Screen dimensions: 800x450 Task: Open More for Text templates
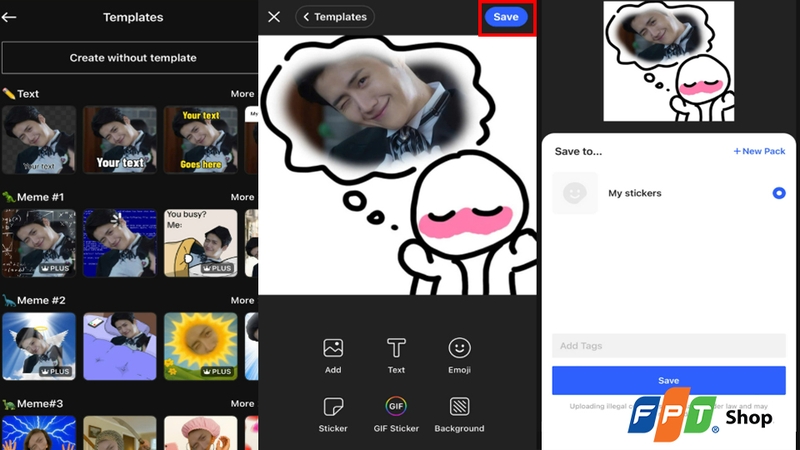click(242, 94)
